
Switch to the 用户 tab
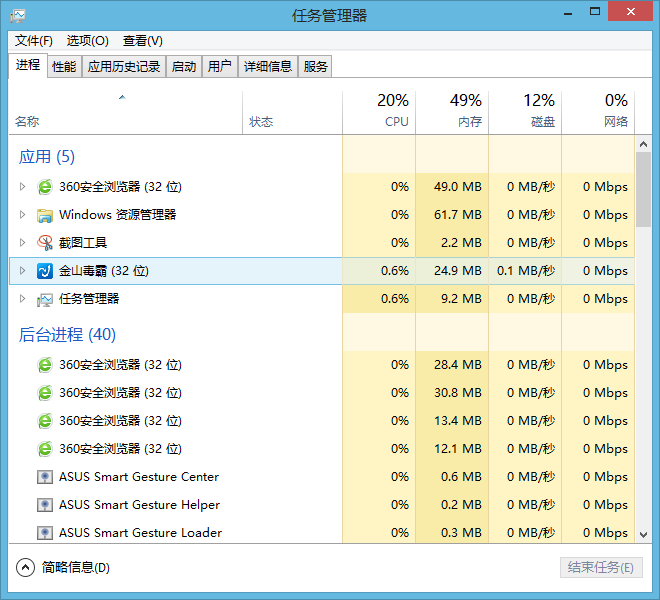(x=220, y=67)
